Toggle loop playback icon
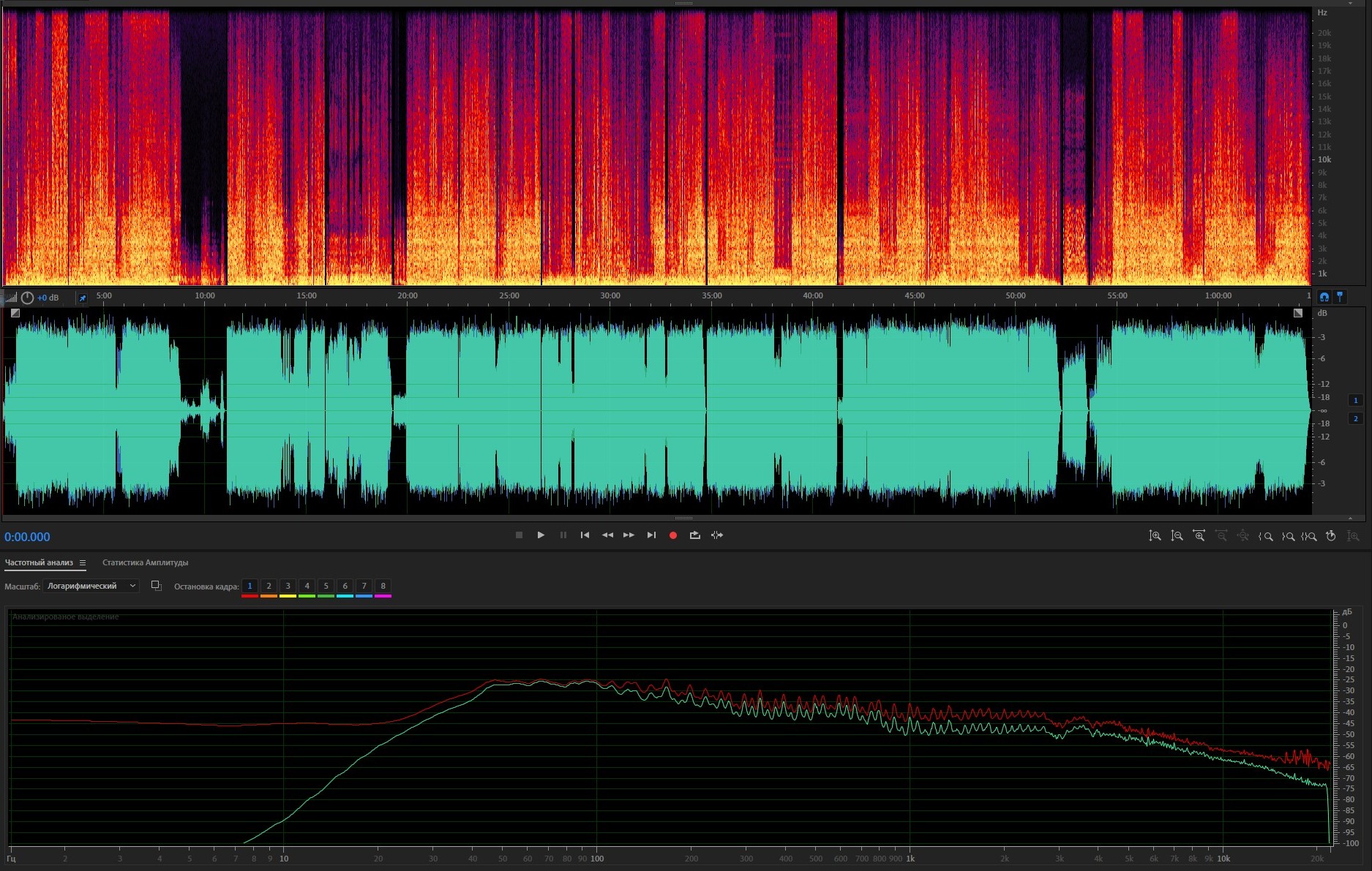 click(x=695, y=535)
